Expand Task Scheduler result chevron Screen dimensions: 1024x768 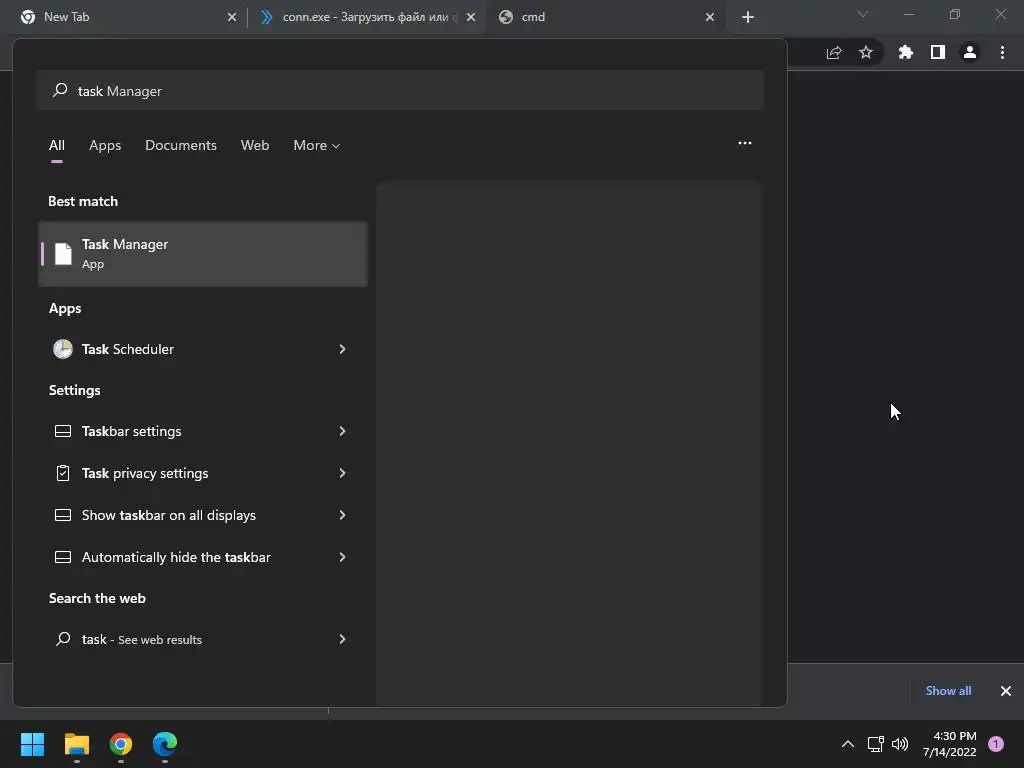point(342,349)
